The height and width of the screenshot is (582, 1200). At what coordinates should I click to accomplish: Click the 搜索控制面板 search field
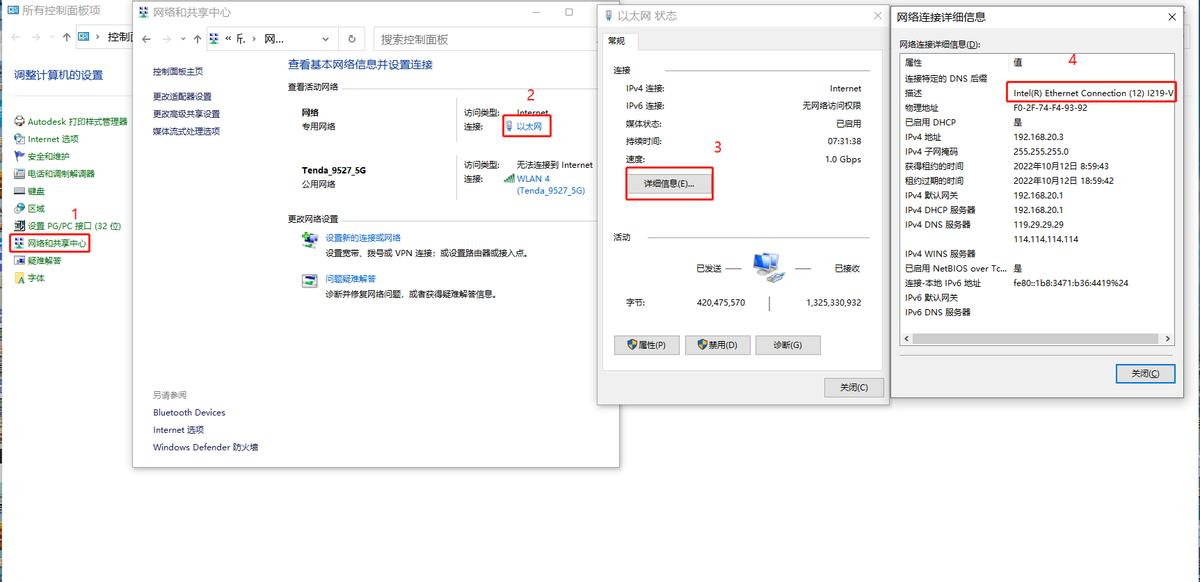[480, 39]
